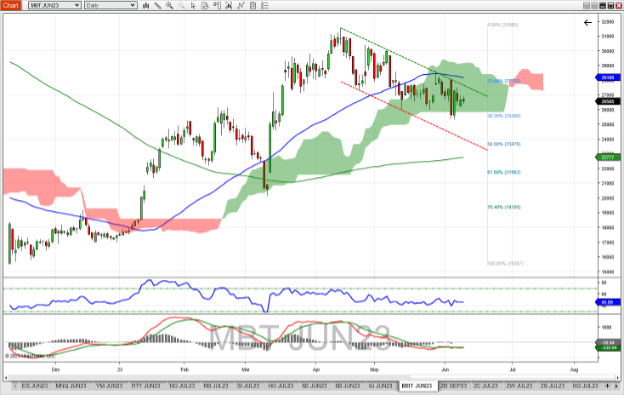Switch to the ZB SEP23 tab
The height and width of the screenshot is (396, 624).
click(x=454, y=386)
